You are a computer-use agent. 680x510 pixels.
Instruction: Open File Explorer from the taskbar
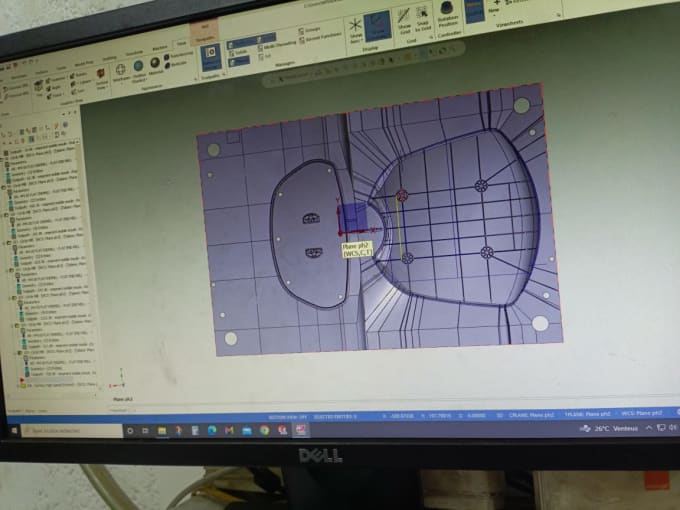(x=162, y=431)
